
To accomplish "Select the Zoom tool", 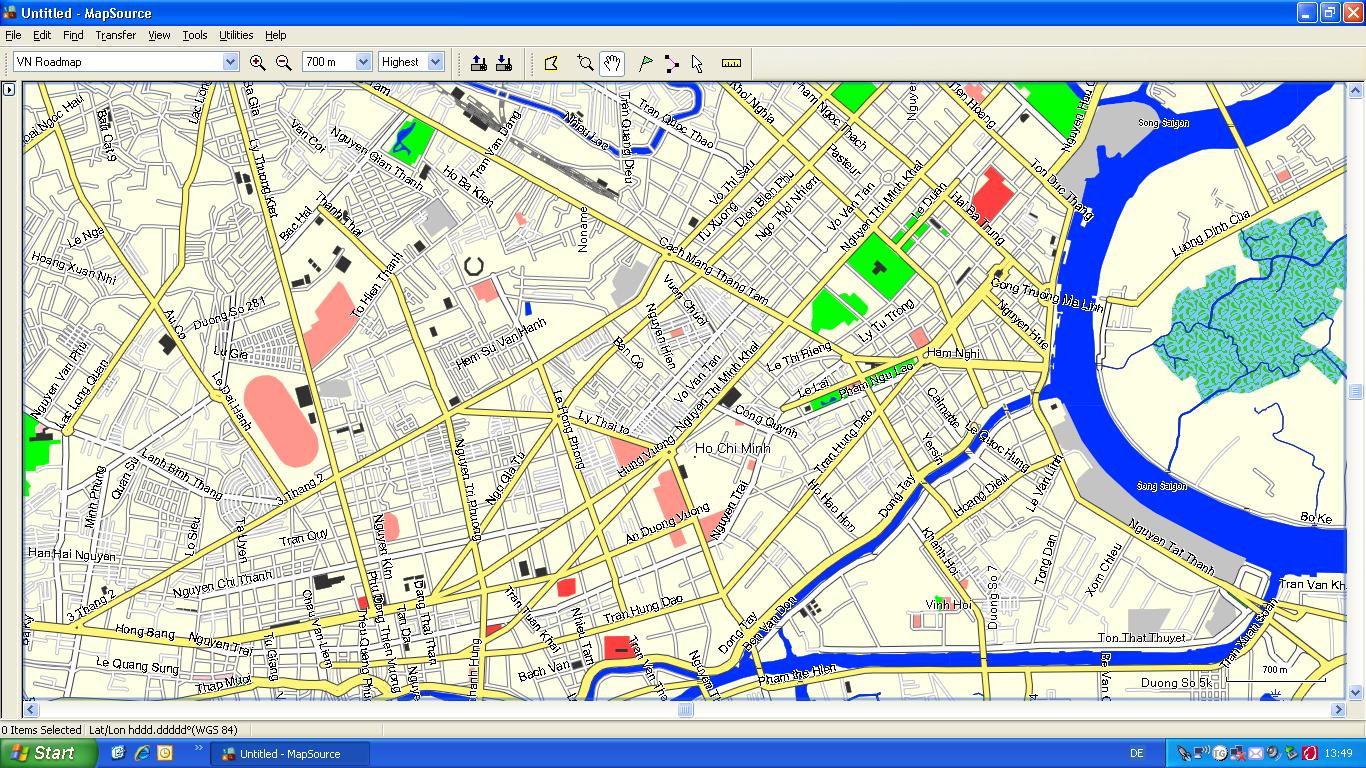I will [x=586, y=63].
